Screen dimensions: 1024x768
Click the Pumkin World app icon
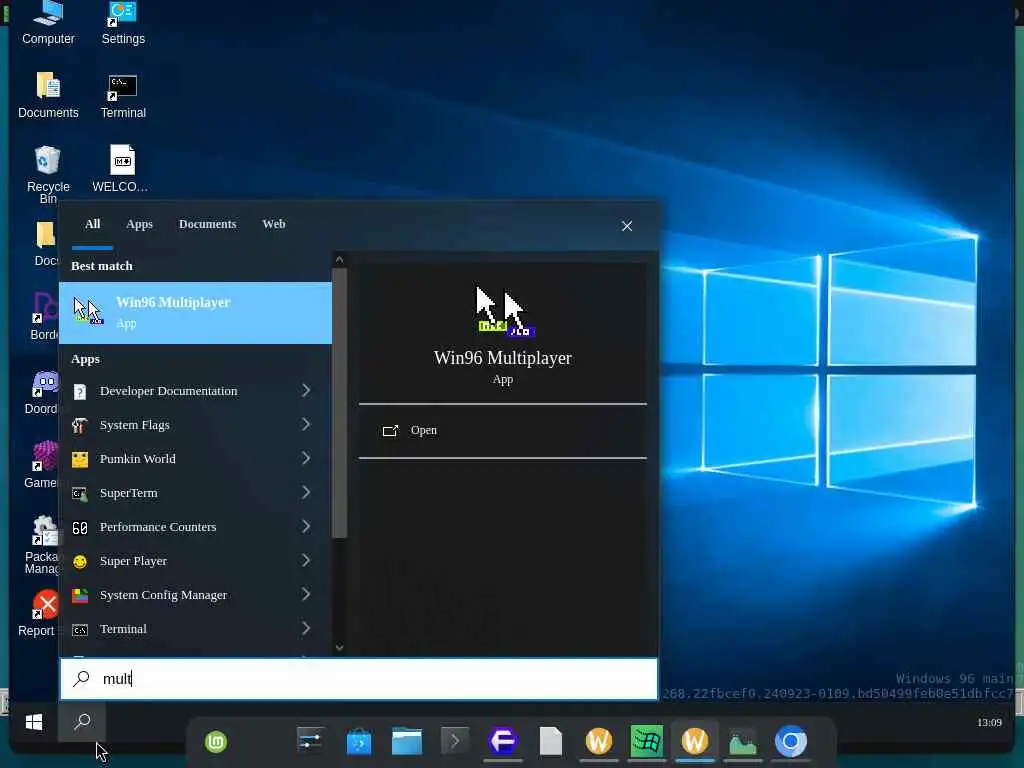[x=80, y=459]
